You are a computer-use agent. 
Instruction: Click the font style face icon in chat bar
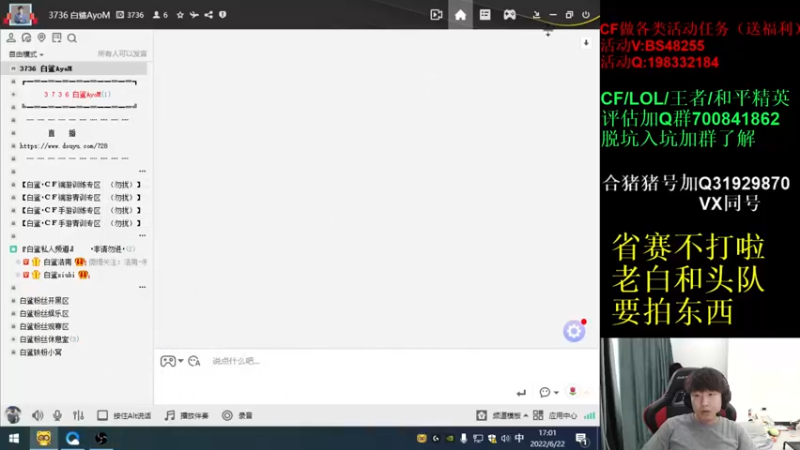pyautogui.click(x=194, y=361)
